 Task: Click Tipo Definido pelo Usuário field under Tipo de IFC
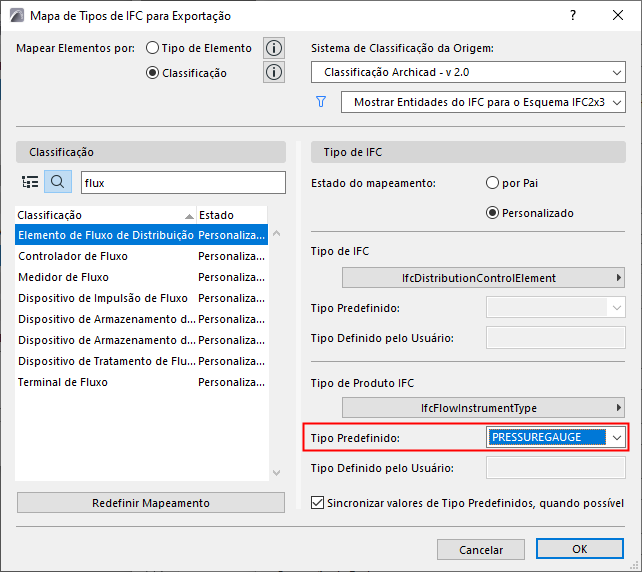tap(556, 338)
